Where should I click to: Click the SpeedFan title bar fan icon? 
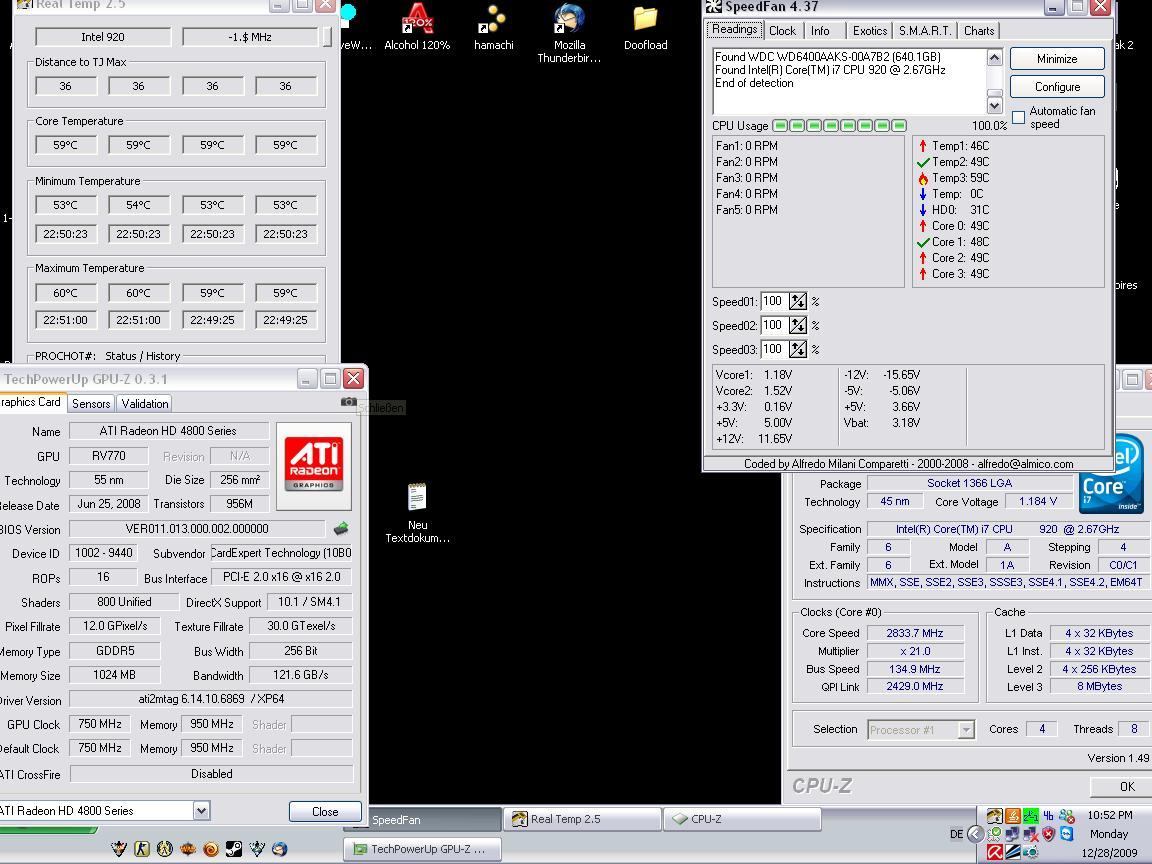pos(713,7)
